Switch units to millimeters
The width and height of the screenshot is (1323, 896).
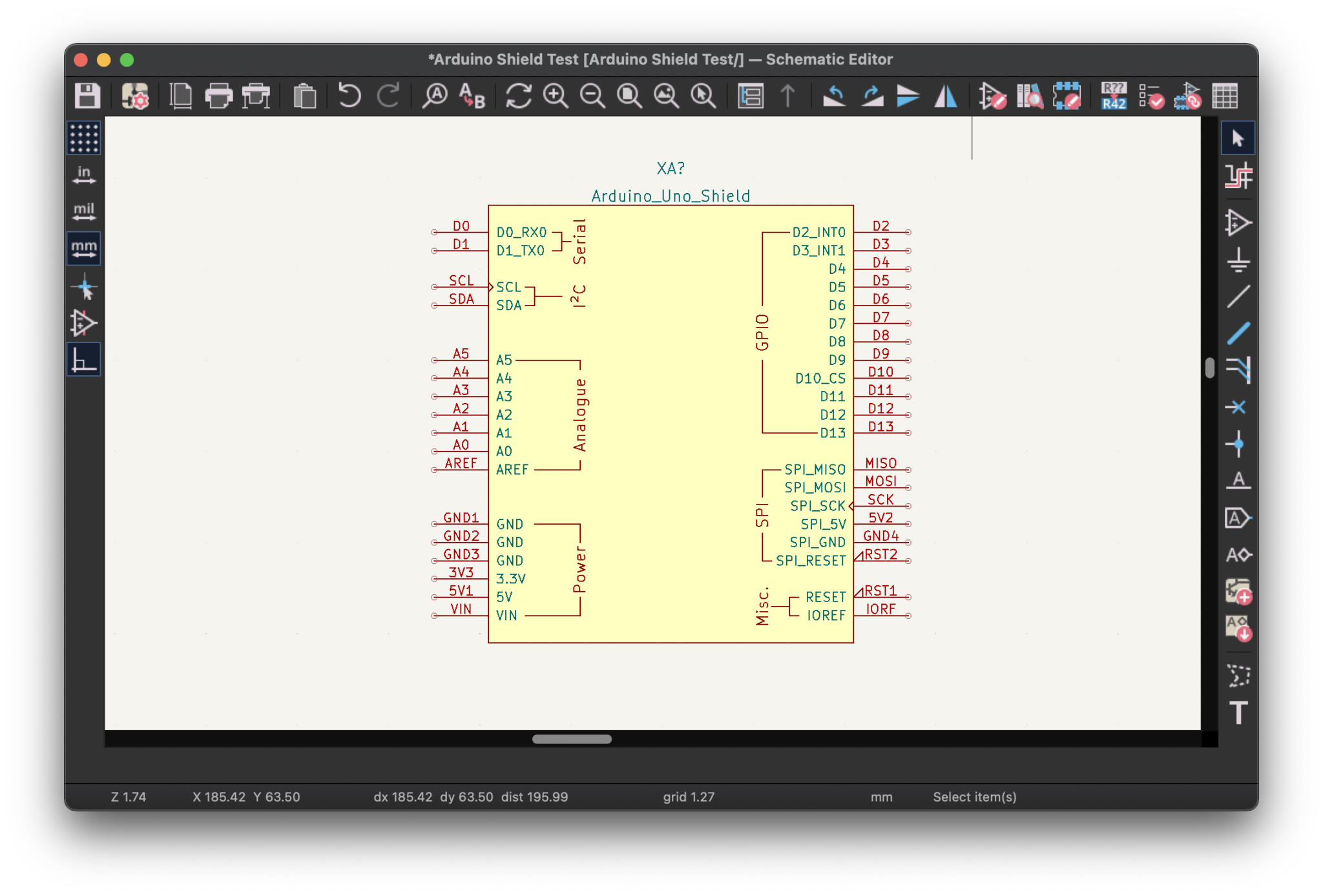coord(84,249)
